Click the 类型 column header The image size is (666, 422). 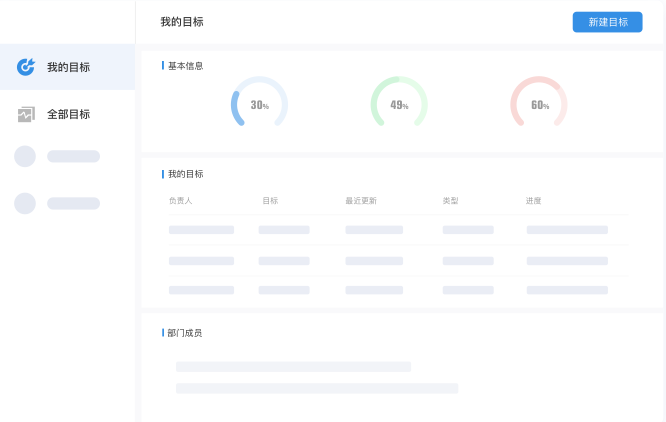tap(450, 201)
